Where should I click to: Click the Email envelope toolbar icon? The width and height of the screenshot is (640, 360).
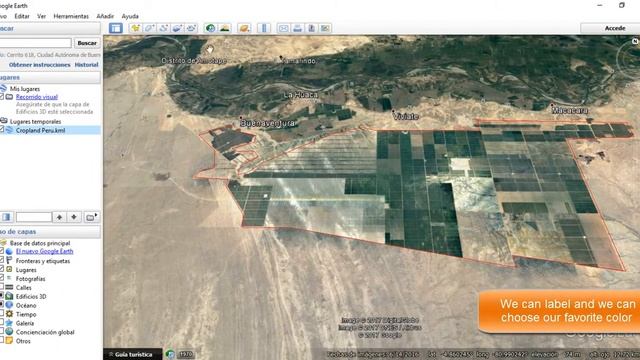284,28
